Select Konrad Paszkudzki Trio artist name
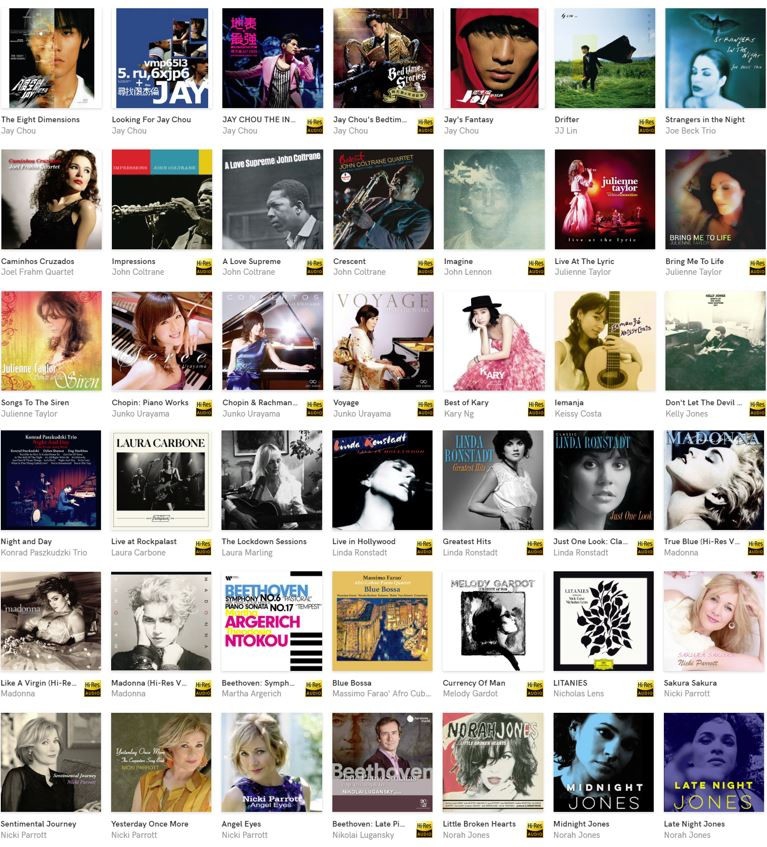 point(44,553)
